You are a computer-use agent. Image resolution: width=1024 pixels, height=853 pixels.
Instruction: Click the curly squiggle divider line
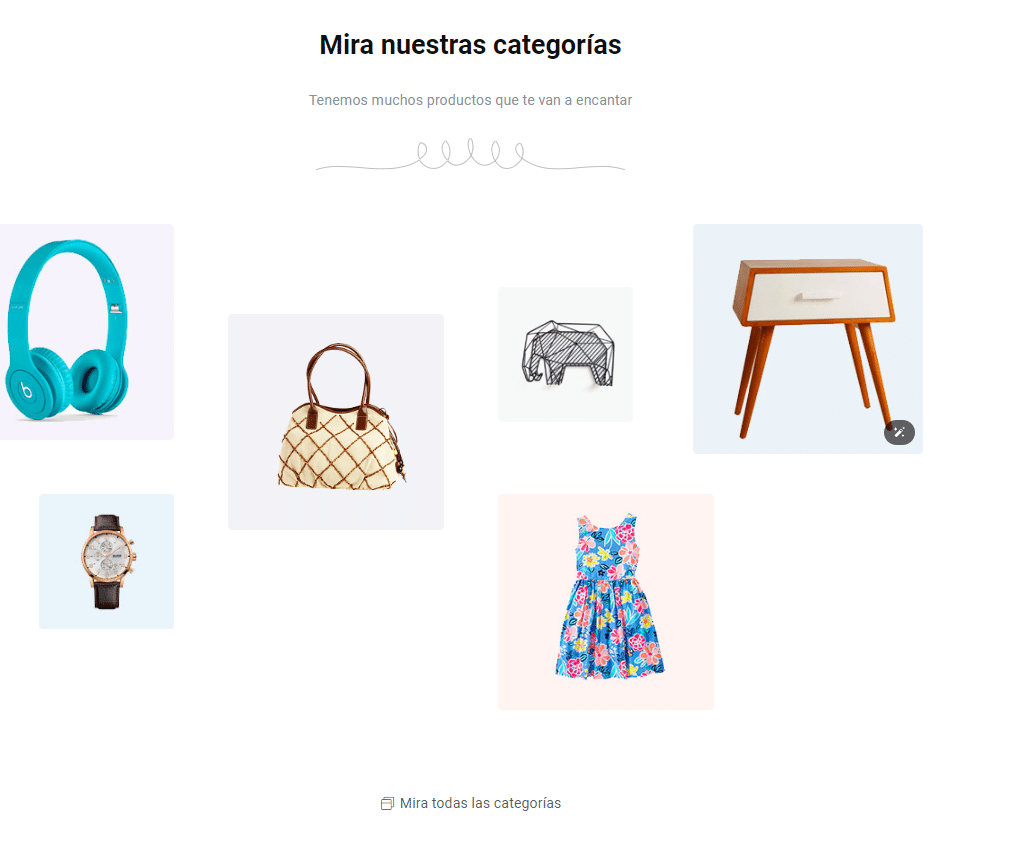470,155
